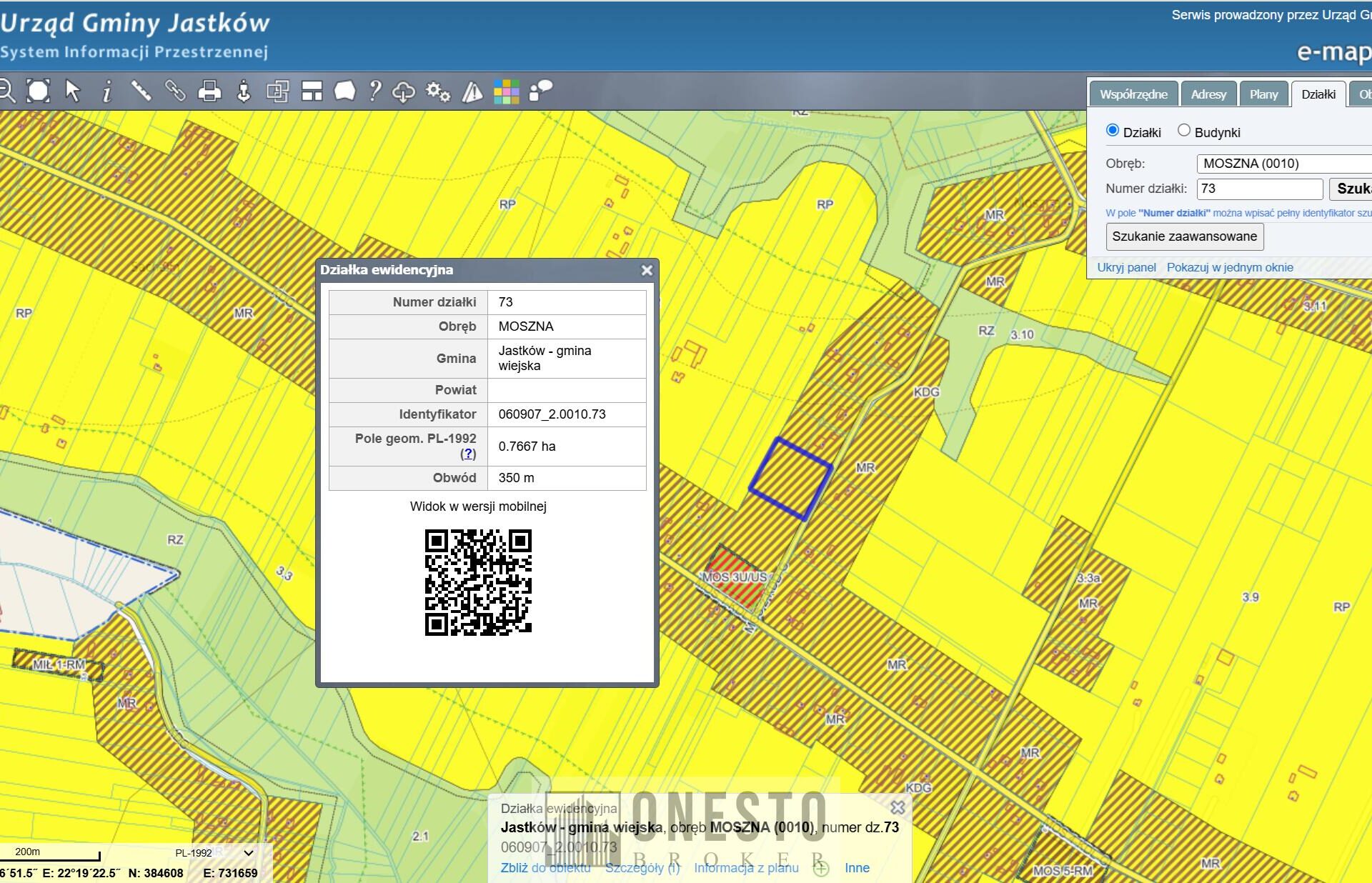1372x883 pixels.
Task: Switch to the Plany tab
Action: (x=1263, y=94)
